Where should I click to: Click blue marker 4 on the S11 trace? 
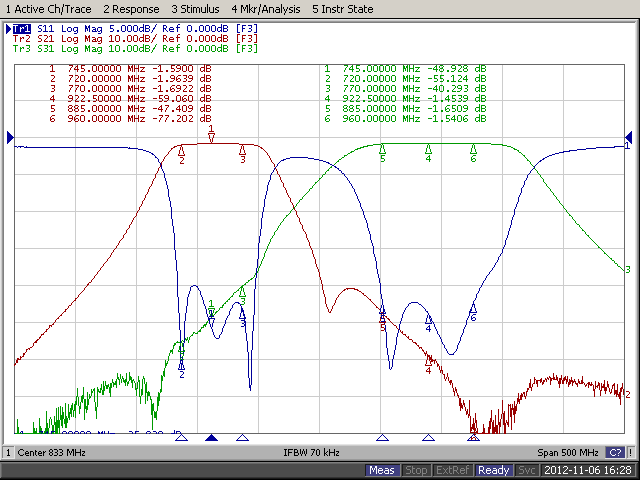pos(428,323)
